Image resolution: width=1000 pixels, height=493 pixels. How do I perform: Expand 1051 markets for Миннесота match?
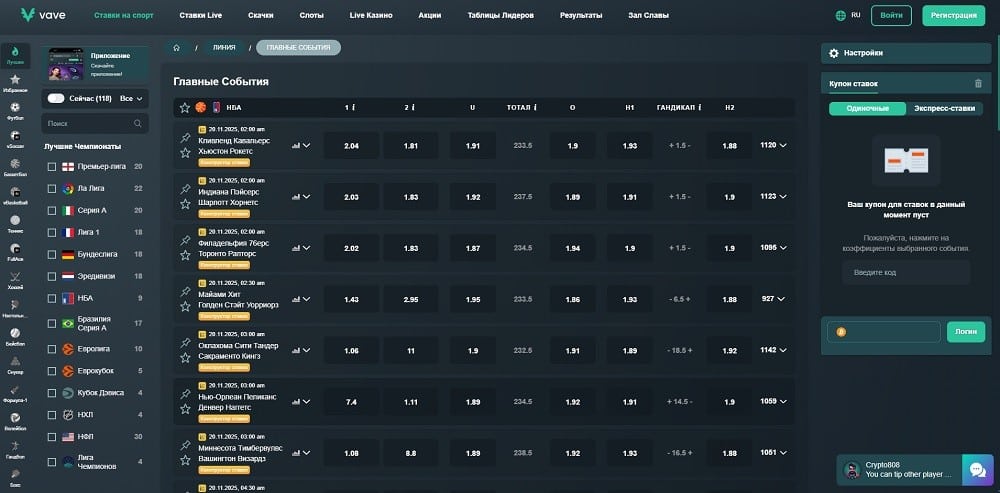click(x=773, y=452)
